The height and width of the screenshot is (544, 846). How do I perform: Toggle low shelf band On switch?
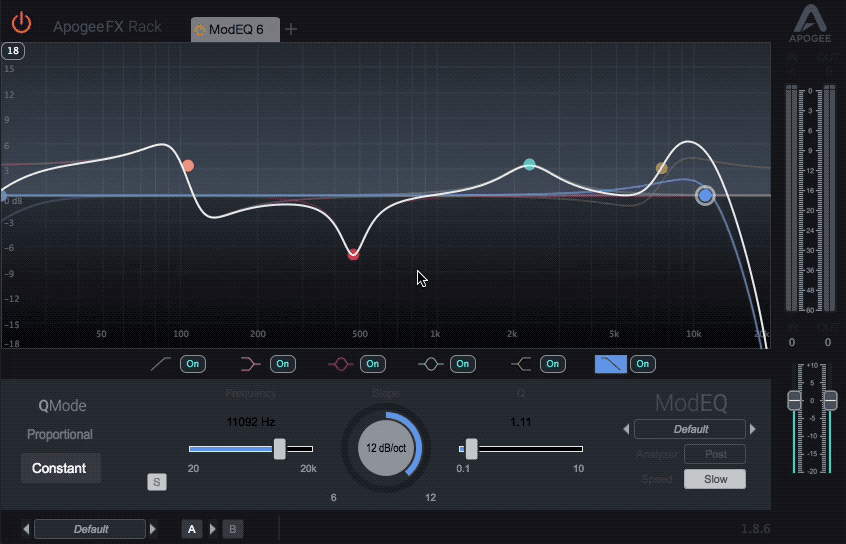click(283, 364)
